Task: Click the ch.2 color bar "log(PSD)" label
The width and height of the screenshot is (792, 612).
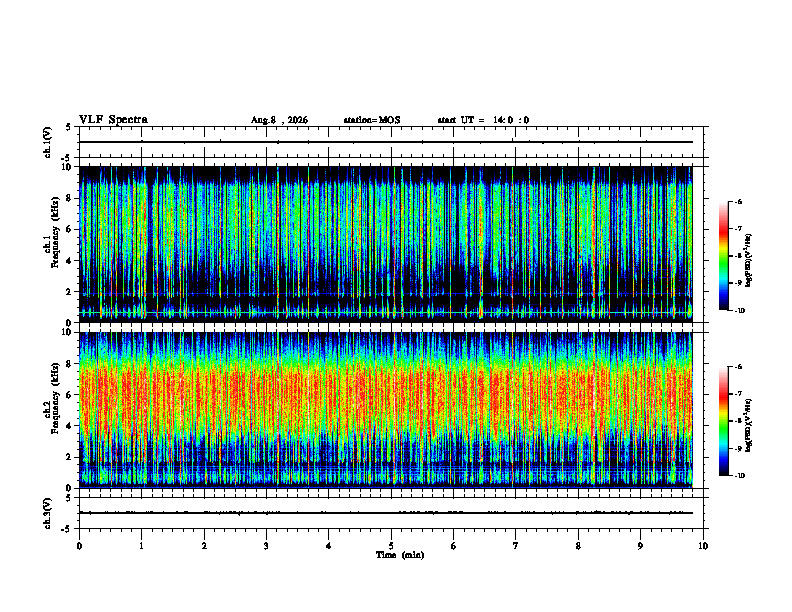Action: click(749, 425)
